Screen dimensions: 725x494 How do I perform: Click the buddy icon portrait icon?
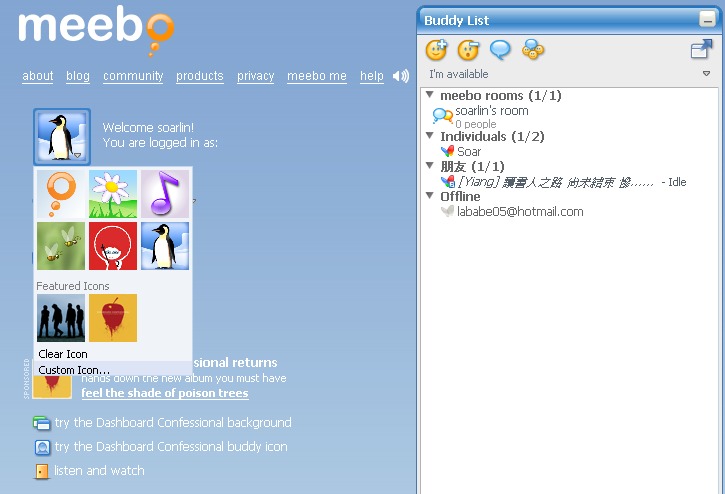tap(42, 447)
